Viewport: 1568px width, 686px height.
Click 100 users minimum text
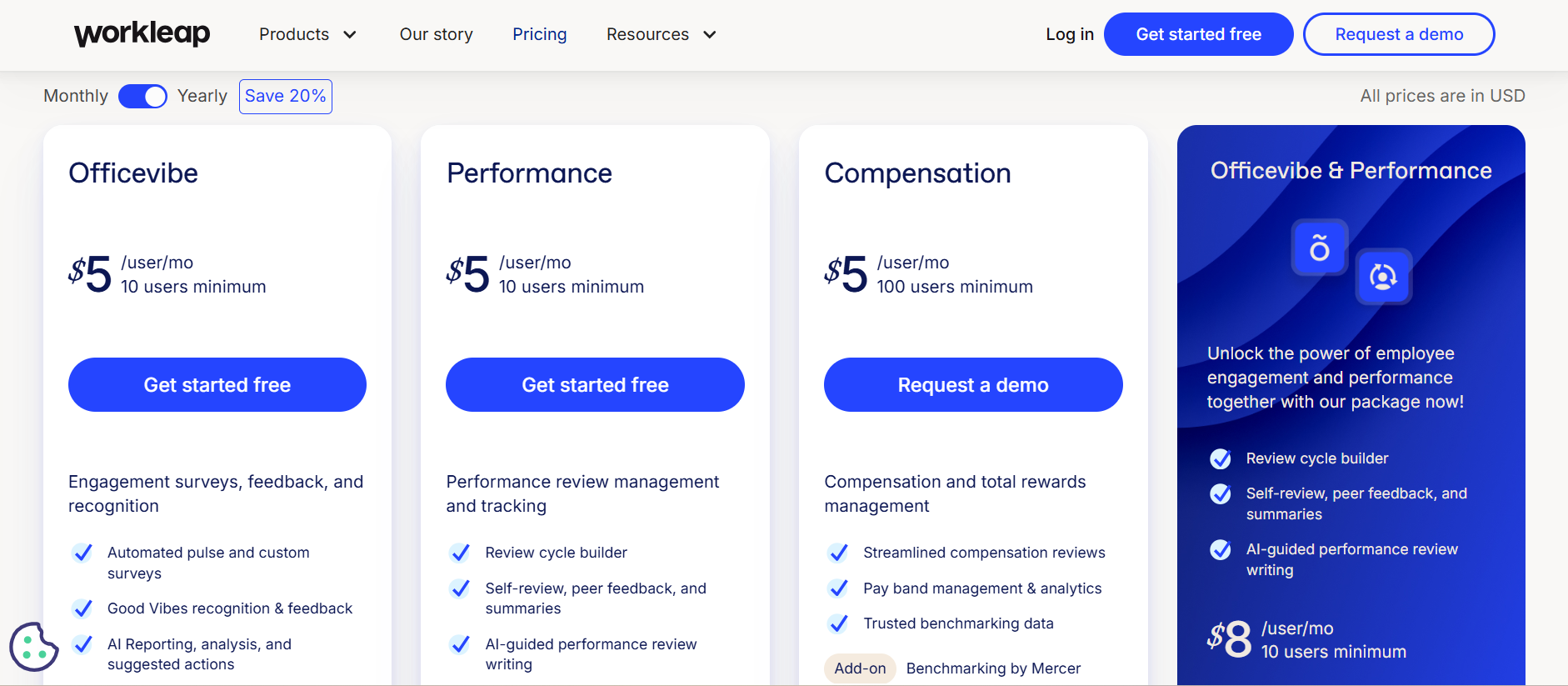point(955,287)
